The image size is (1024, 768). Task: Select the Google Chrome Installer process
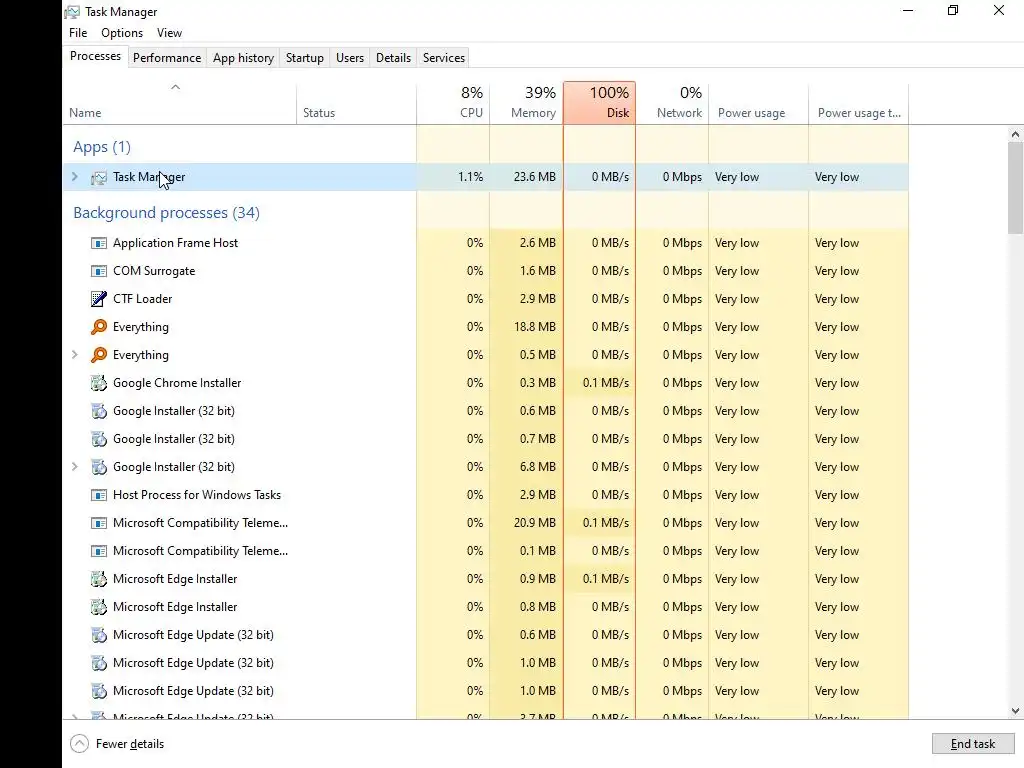(485, 383)
